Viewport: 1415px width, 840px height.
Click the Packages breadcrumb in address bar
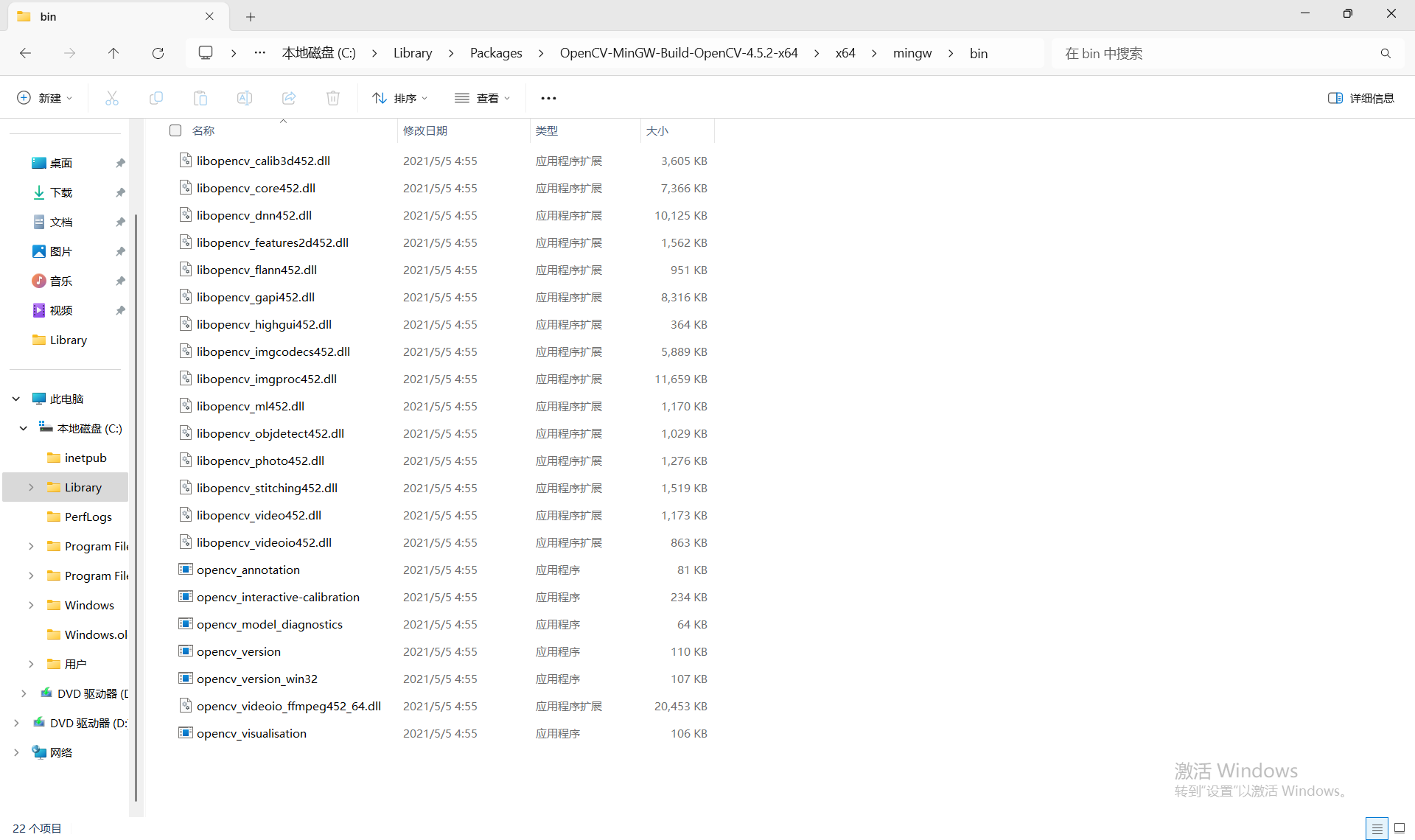click(x=496, y=53)
